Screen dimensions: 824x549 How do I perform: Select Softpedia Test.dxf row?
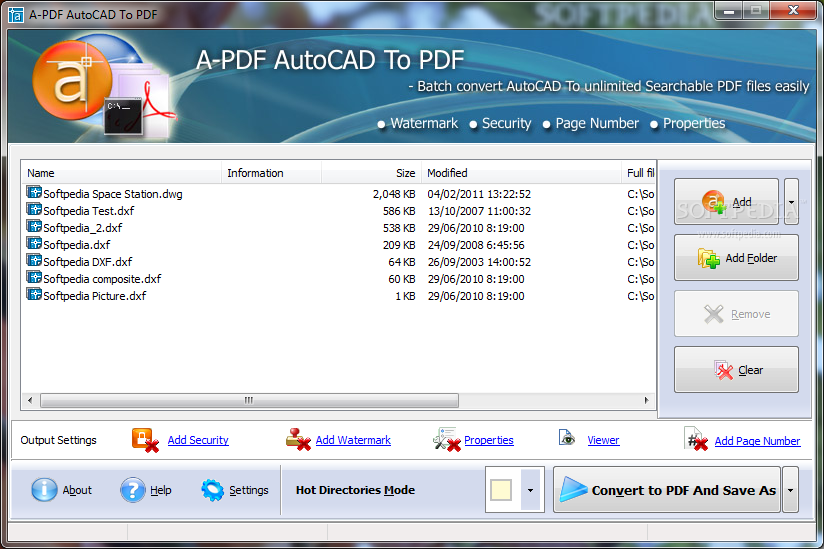pos(338,211)
